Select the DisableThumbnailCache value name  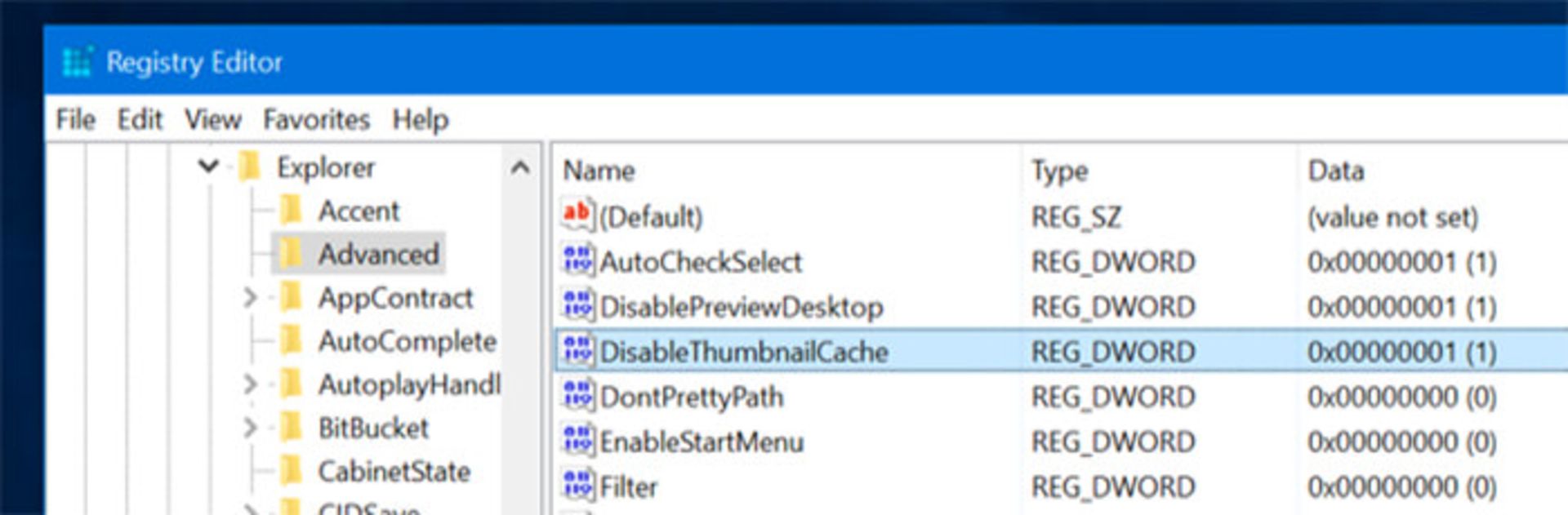pyautogui.click(x=744, y=352)
